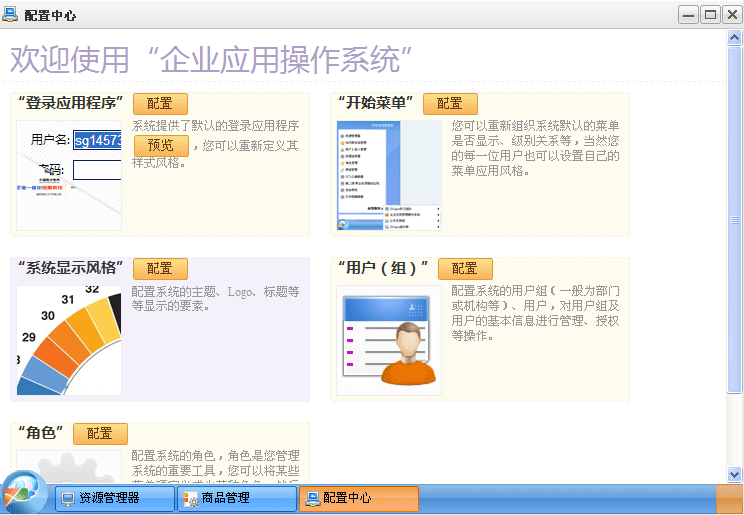The height and width of the screenshot is (515, 744).
Task: Click 配置 button for 登录应用程序
Action: pyautogui.click(x=160, y=104)
